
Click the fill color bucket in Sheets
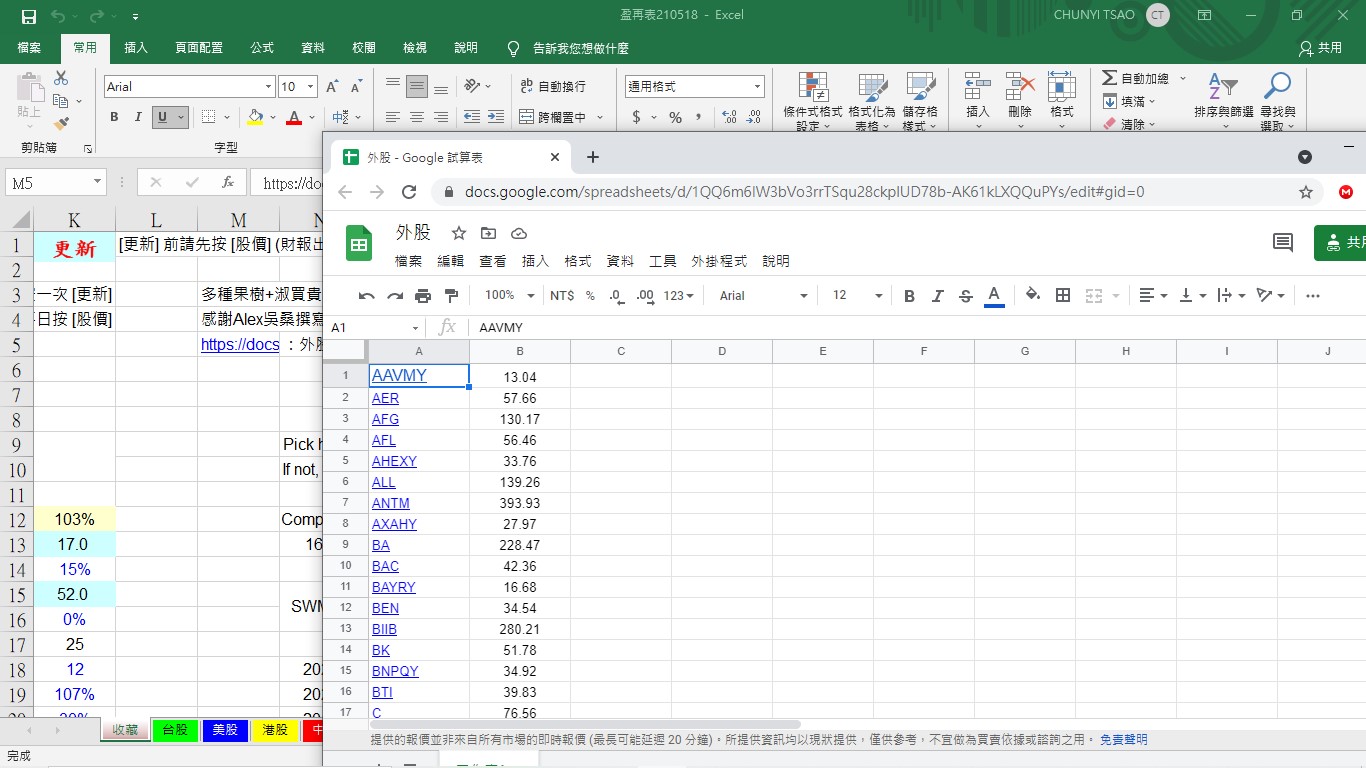[x=1033, y=295]
